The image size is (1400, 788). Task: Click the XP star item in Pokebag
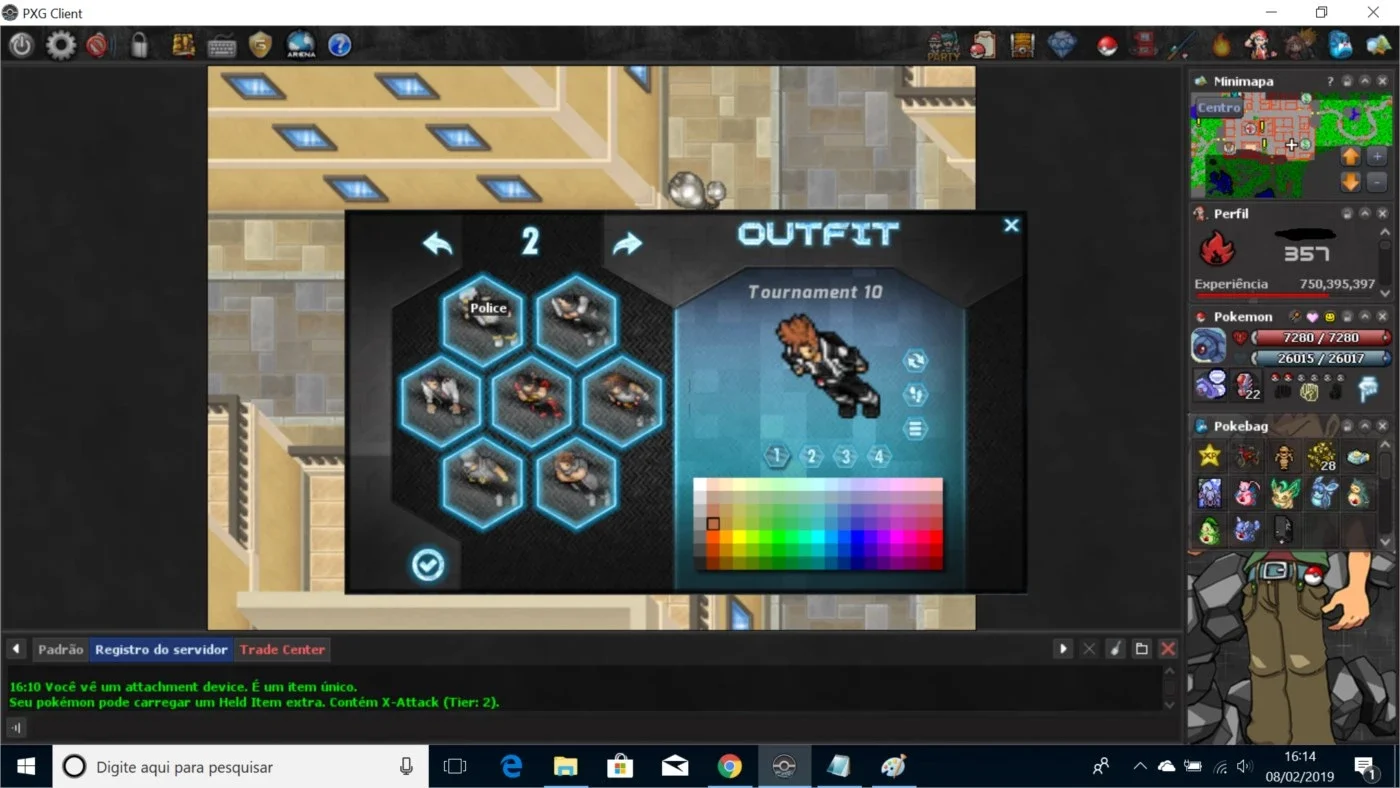click(x=1210, y=457)
